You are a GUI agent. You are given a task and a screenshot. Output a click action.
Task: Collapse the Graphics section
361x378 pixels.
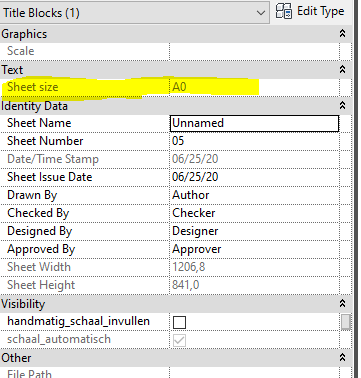tap(342, 33)
